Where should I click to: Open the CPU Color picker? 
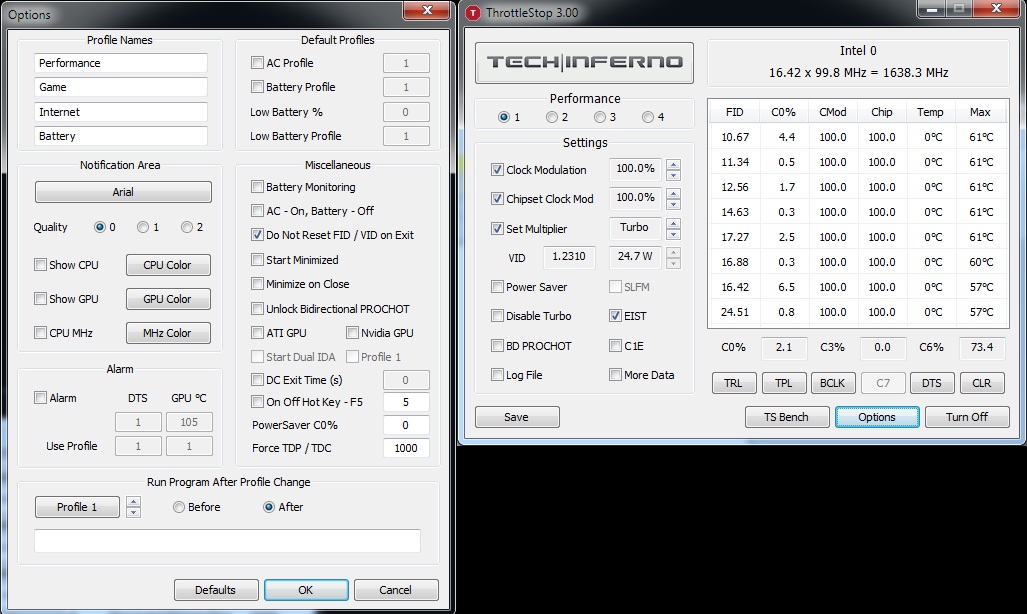(x=168, y=265)
